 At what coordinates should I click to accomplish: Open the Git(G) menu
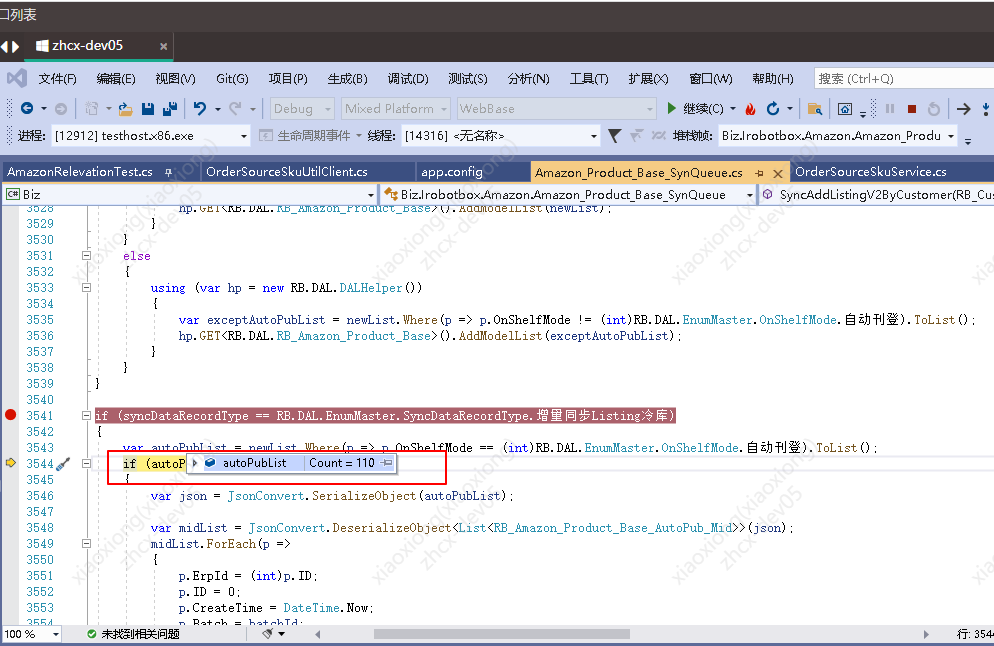[232, 79]
